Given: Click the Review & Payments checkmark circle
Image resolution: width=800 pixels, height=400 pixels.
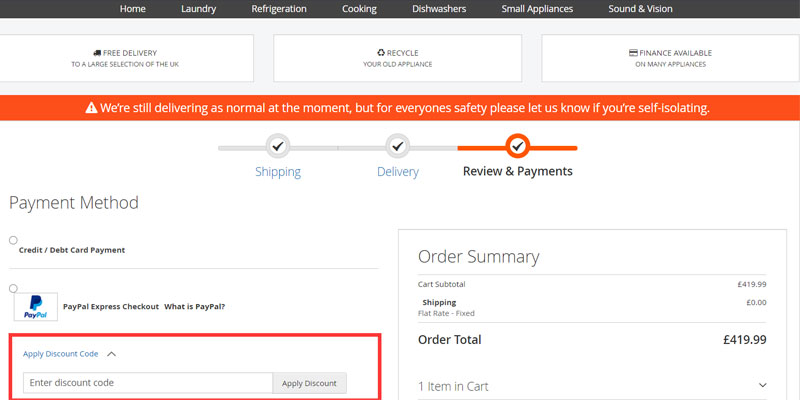Looking at the screenshot, I should click(x=517, y=147).
